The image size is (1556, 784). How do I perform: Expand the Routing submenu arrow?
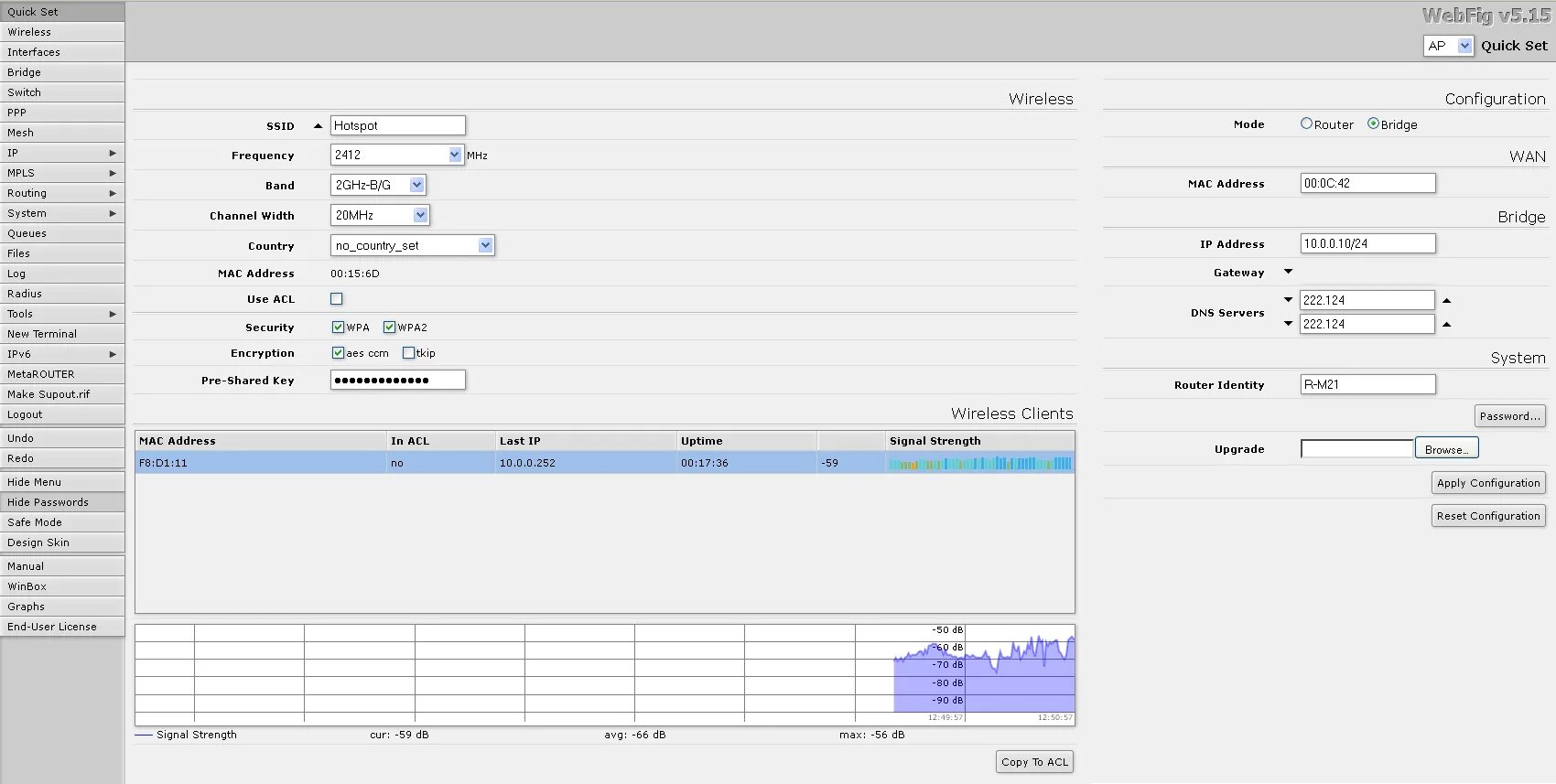click(113, 193)
